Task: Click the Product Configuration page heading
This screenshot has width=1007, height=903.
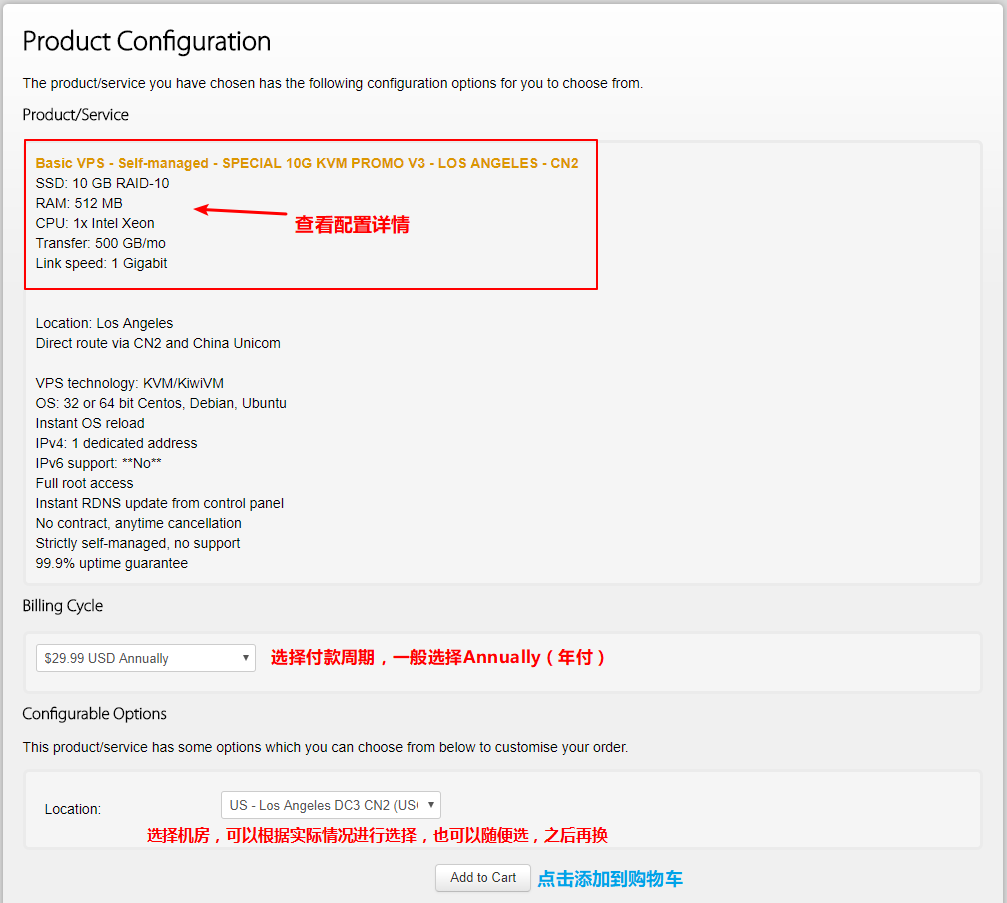Action: tap(146, 41)
